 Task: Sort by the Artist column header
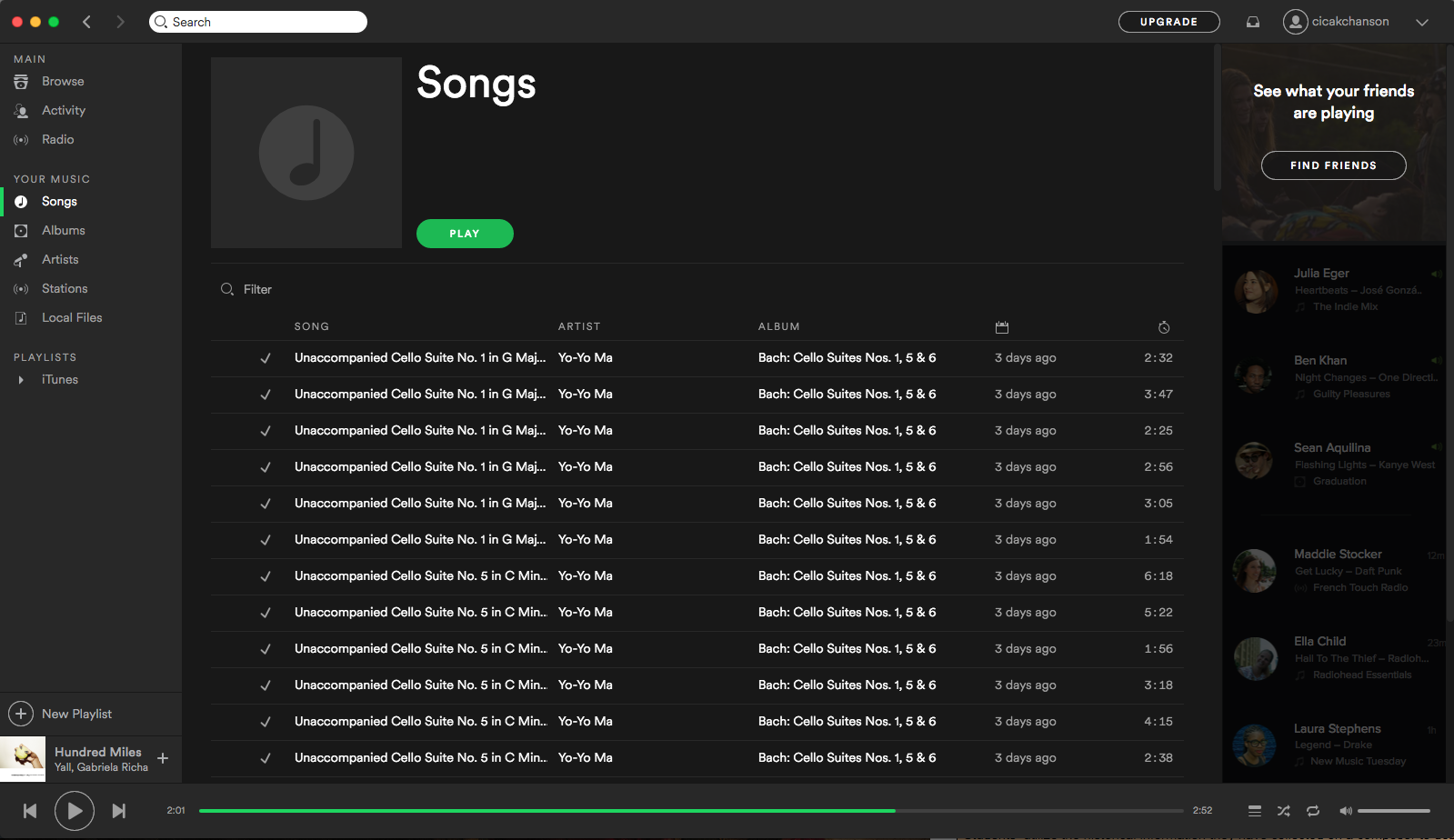(579, 326)
